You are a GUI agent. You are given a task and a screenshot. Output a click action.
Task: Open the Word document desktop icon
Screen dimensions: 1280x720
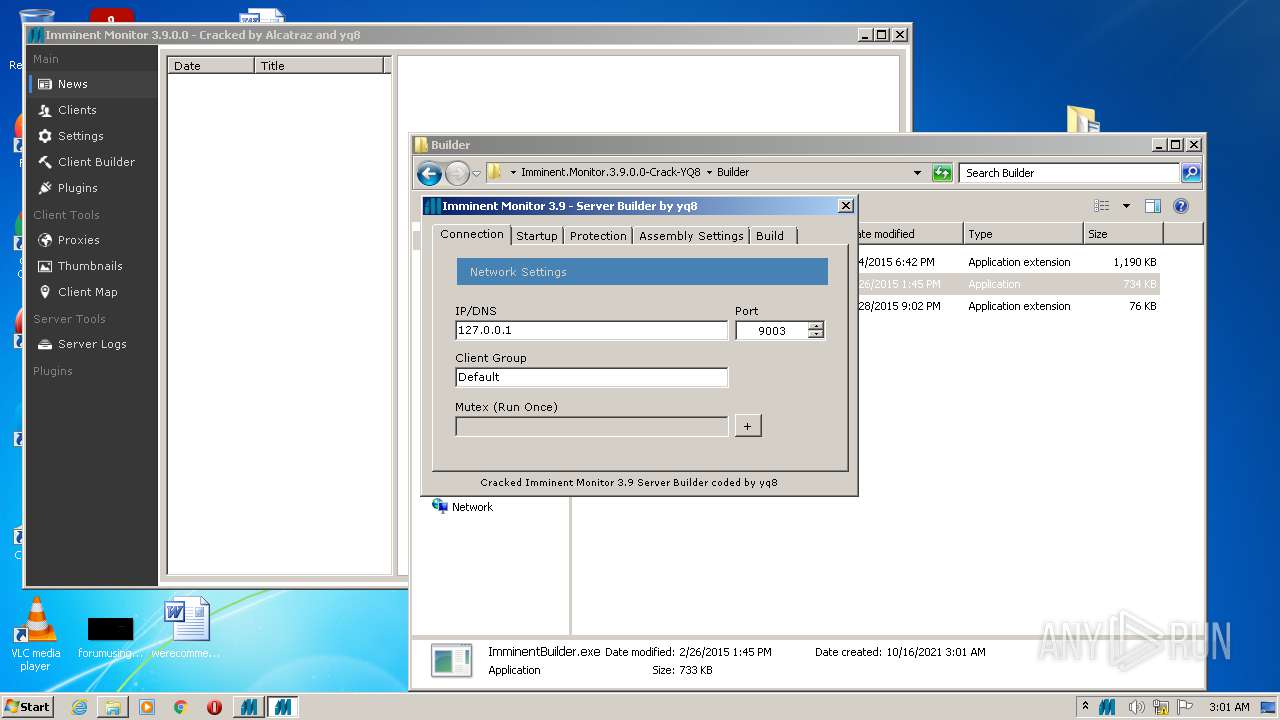(x=186, y=628)
